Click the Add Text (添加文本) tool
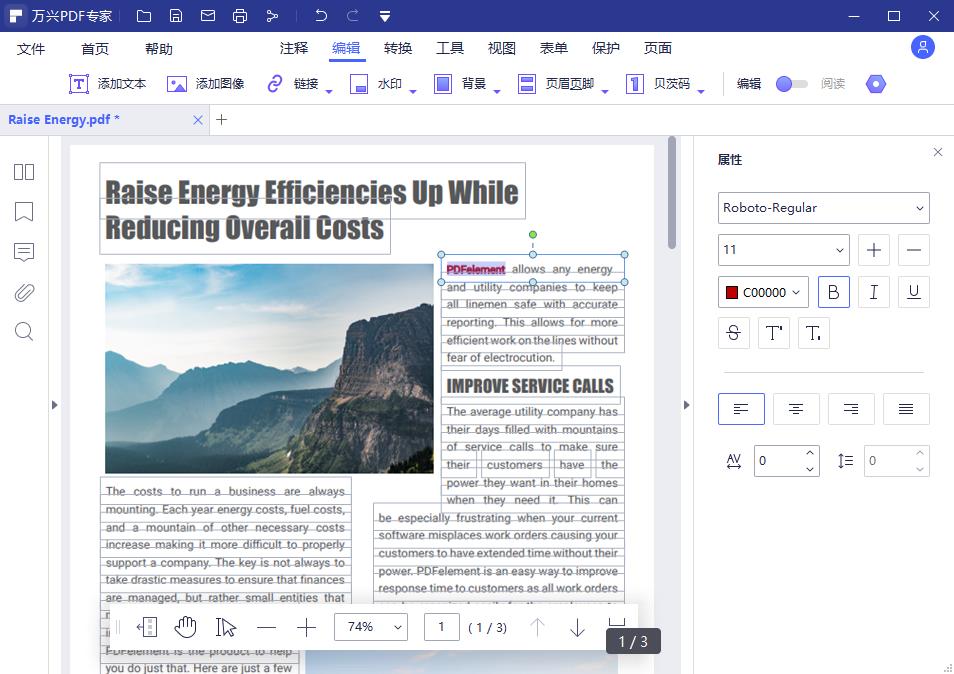The image size is (954, 674). coord(108,84)
